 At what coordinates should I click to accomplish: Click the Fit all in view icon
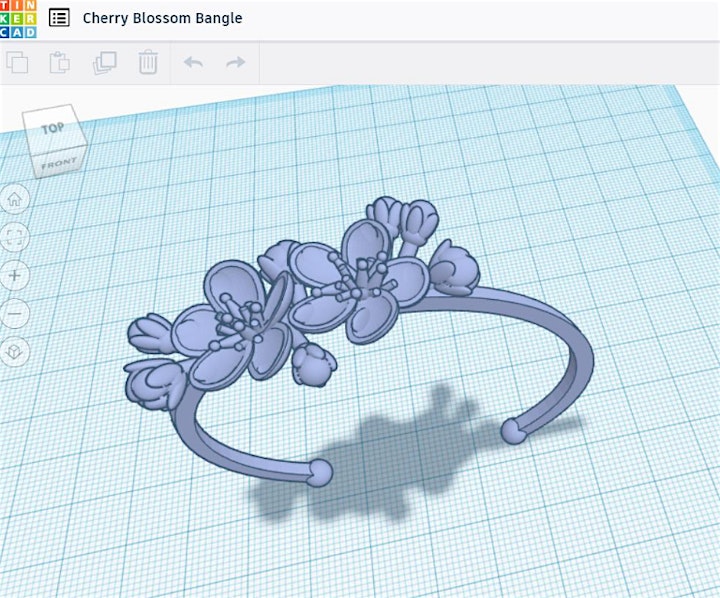15,237
